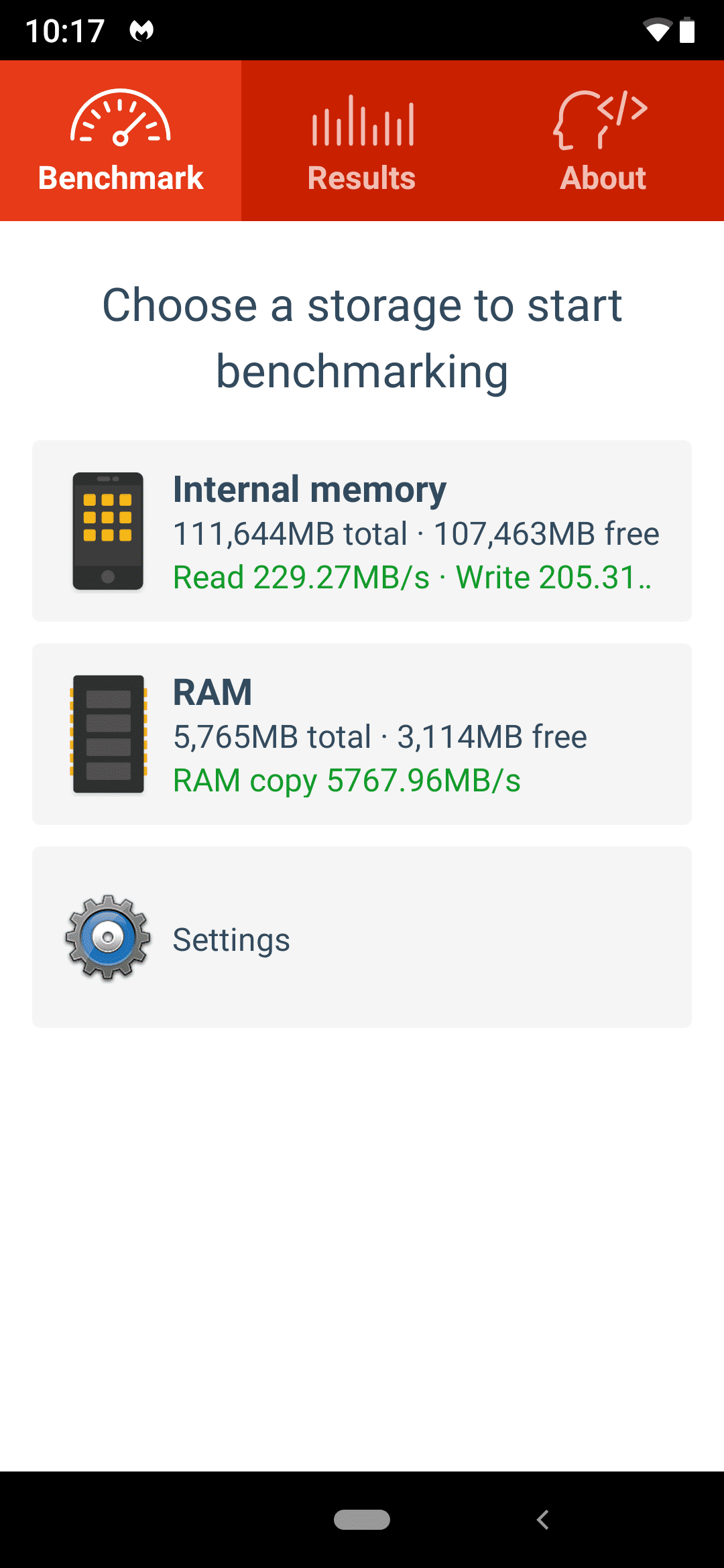Viewport: 724px width, 1568px height.
Task: Tap RAM copy 5767.96MB/s result
Action: [x=347, y=781]
